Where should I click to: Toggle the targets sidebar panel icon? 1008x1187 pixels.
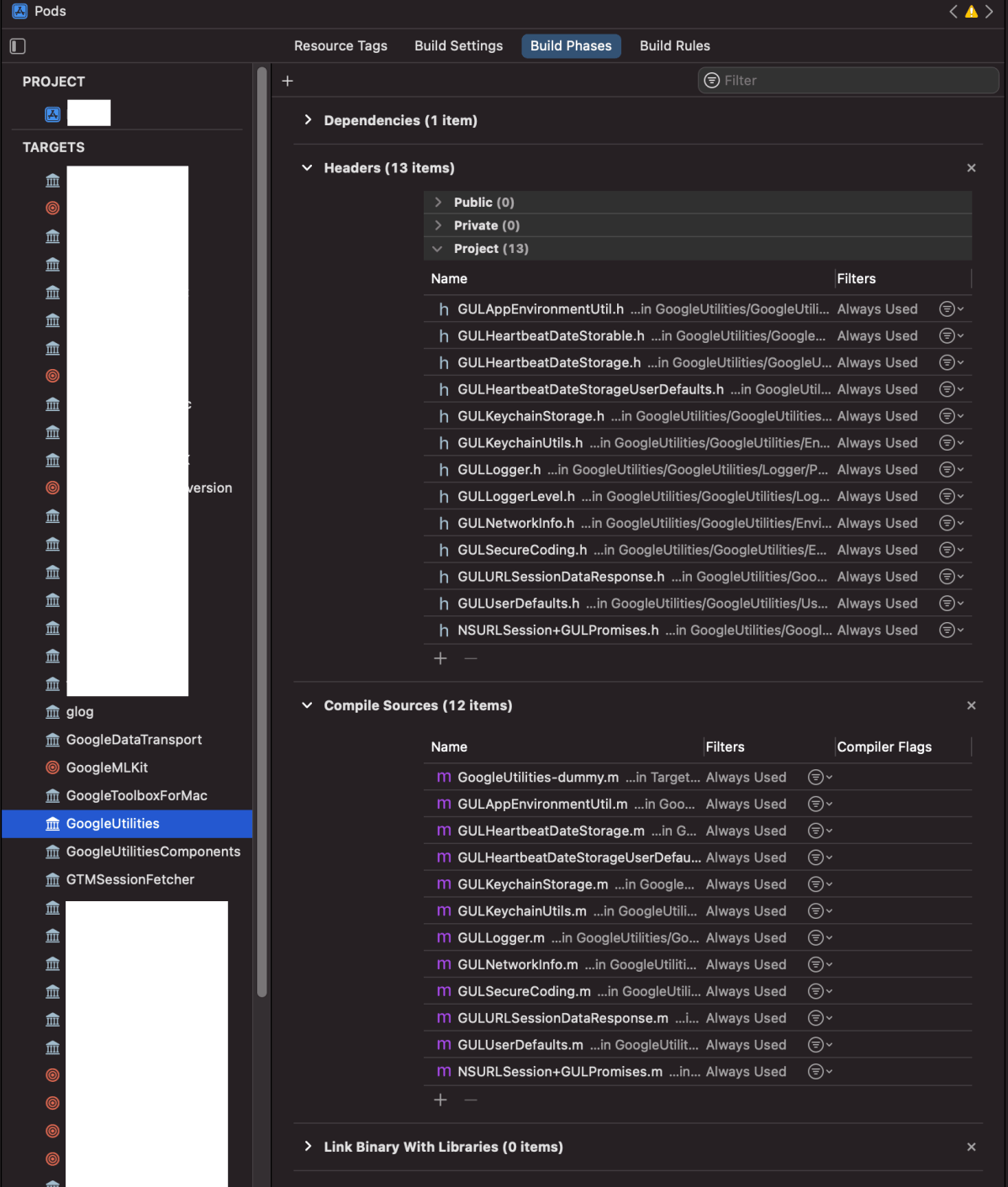(x=18, y=46)
